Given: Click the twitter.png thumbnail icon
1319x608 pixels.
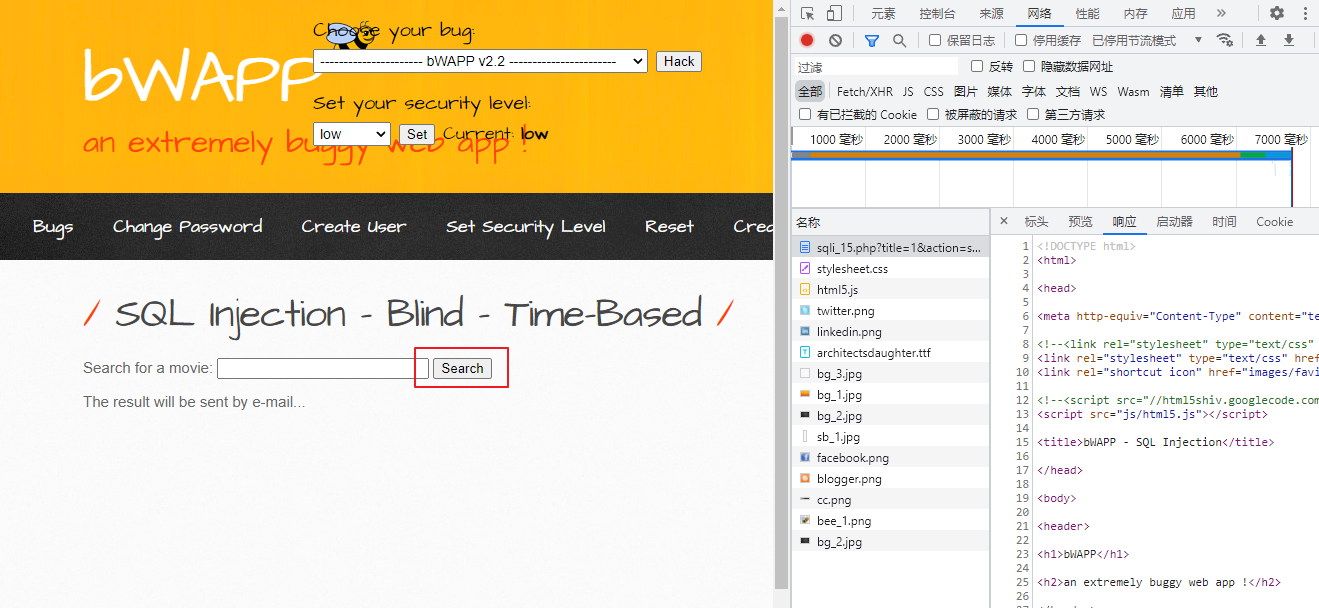Looking at the screenshot, I should pos(805,311).
